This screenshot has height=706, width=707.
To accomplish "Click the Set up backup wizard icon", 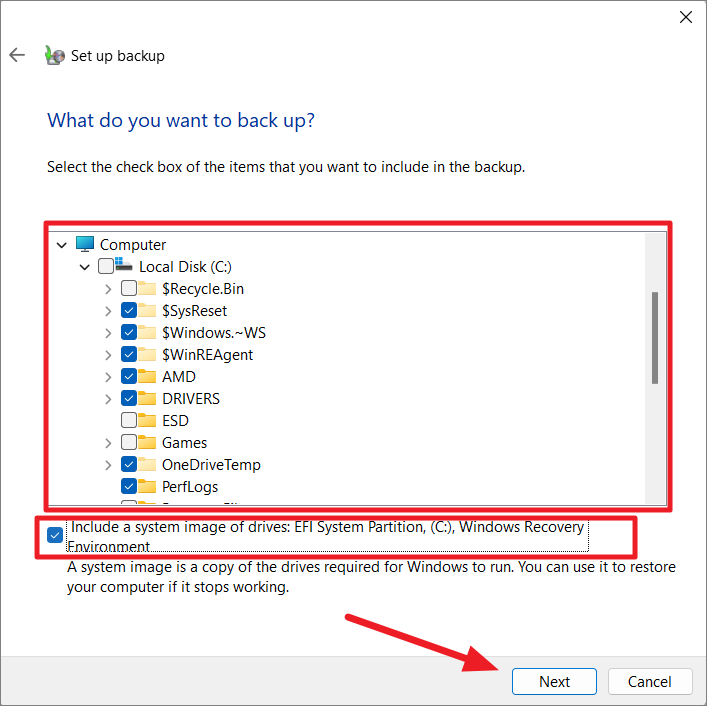I will point(55,55).
